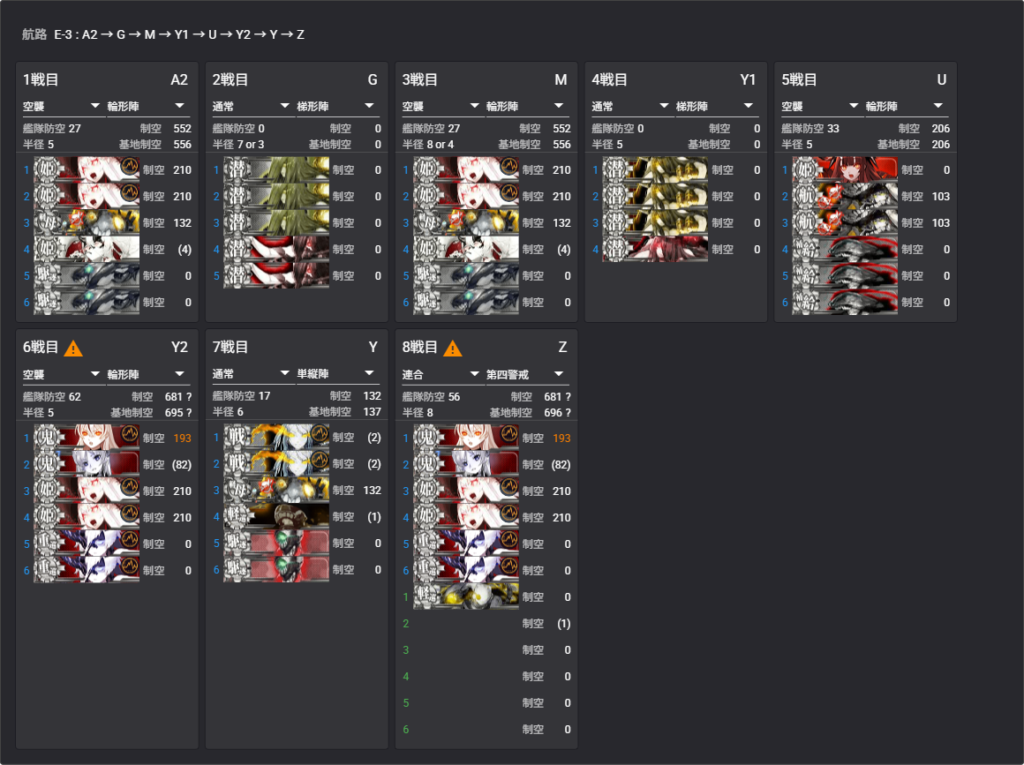Click the warning icon beside 6戦目
The height and width of the screenshot is (765, 1024).
(73, 348)
